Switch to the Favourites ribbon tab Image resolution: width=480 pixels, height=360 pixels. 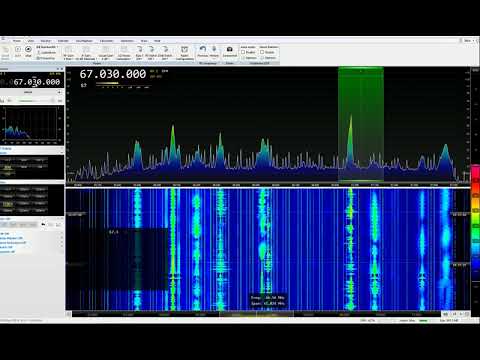(x=106, y=41)
